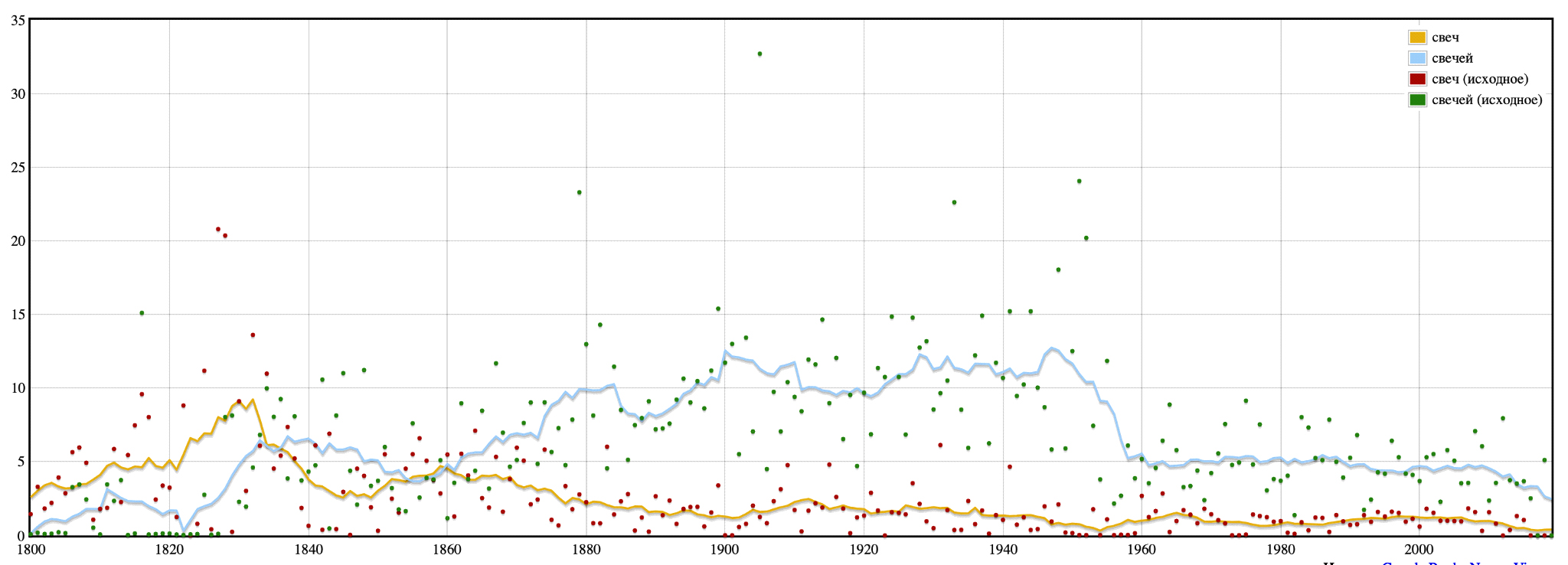
Task: Click legend text свечей (исходное)
Action: click(x=1487, y=100)
